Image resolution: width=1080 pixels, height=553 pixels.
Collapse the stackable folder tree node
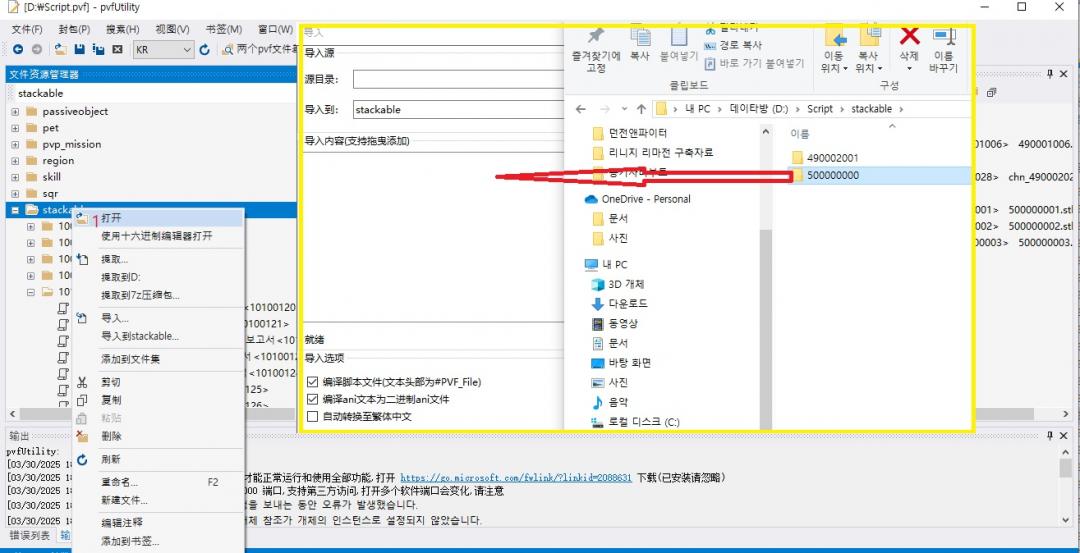[x=15, y=210]
